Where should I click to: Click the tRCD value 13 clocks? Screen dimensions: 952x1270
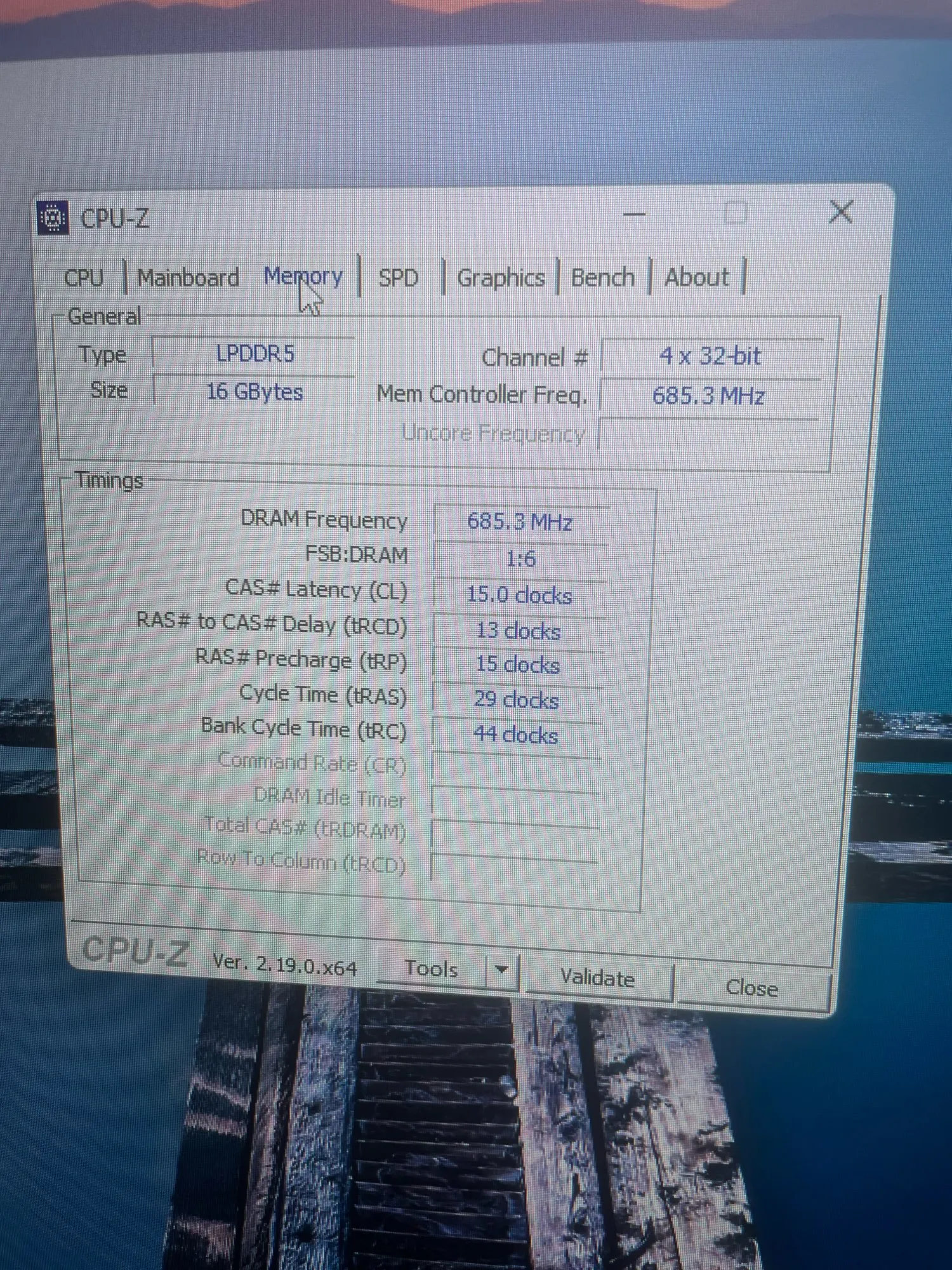(519, 631)
